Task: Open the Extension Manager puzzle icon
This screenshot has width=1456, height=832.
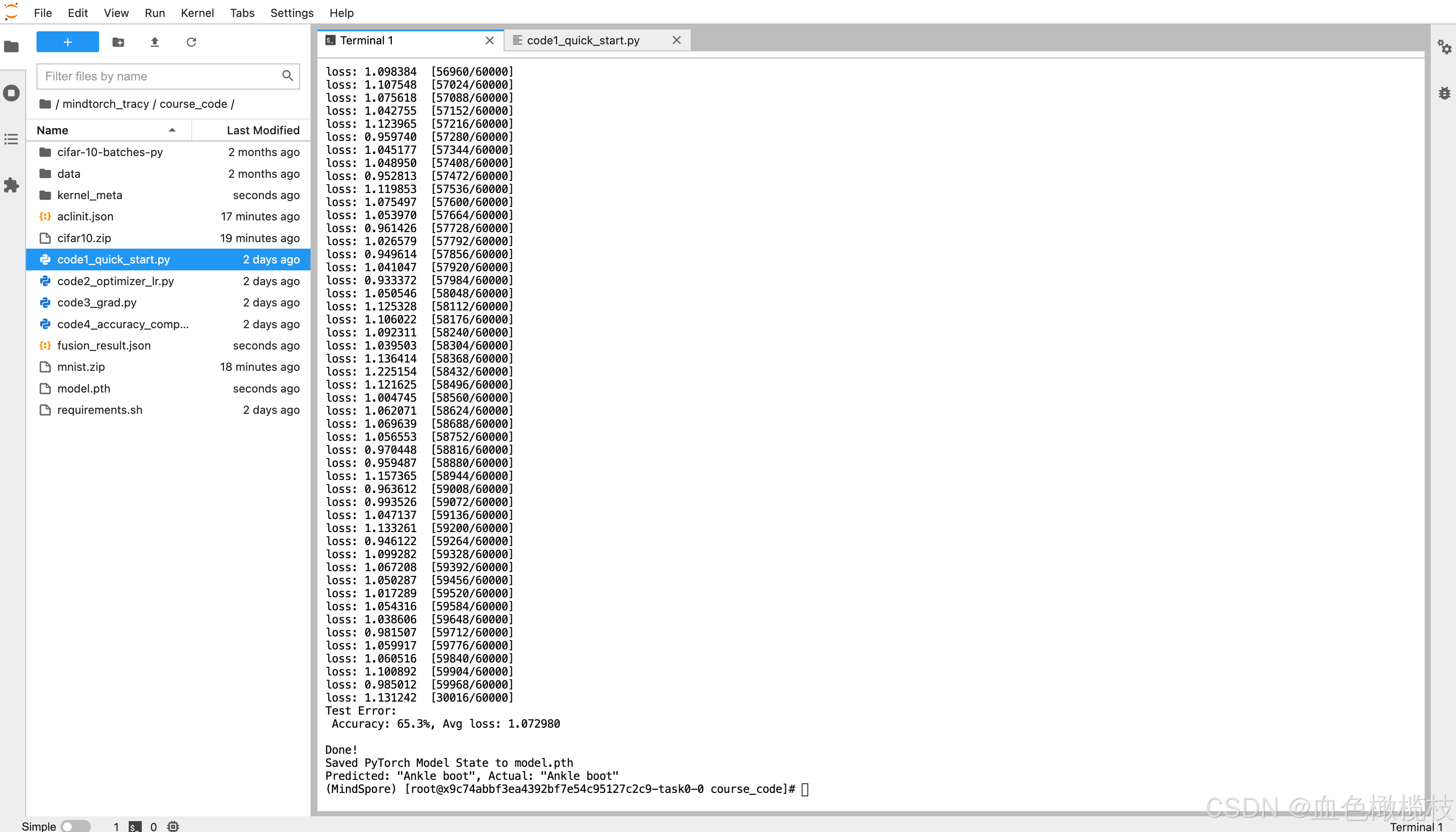Action: (11, 185)
